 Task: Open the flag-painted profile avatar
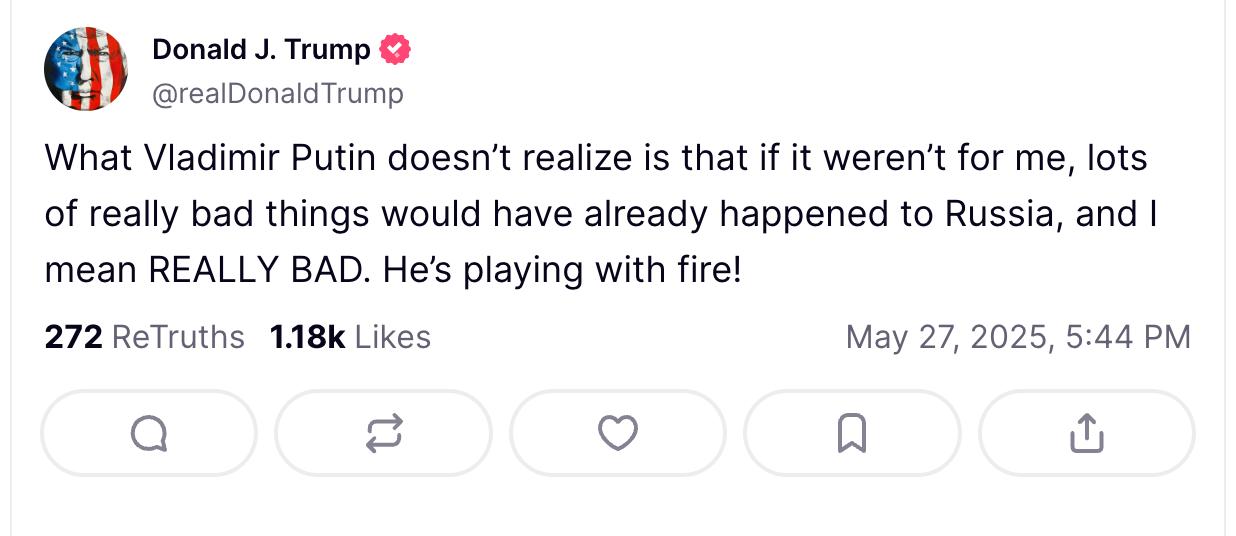tap(86, 68)
